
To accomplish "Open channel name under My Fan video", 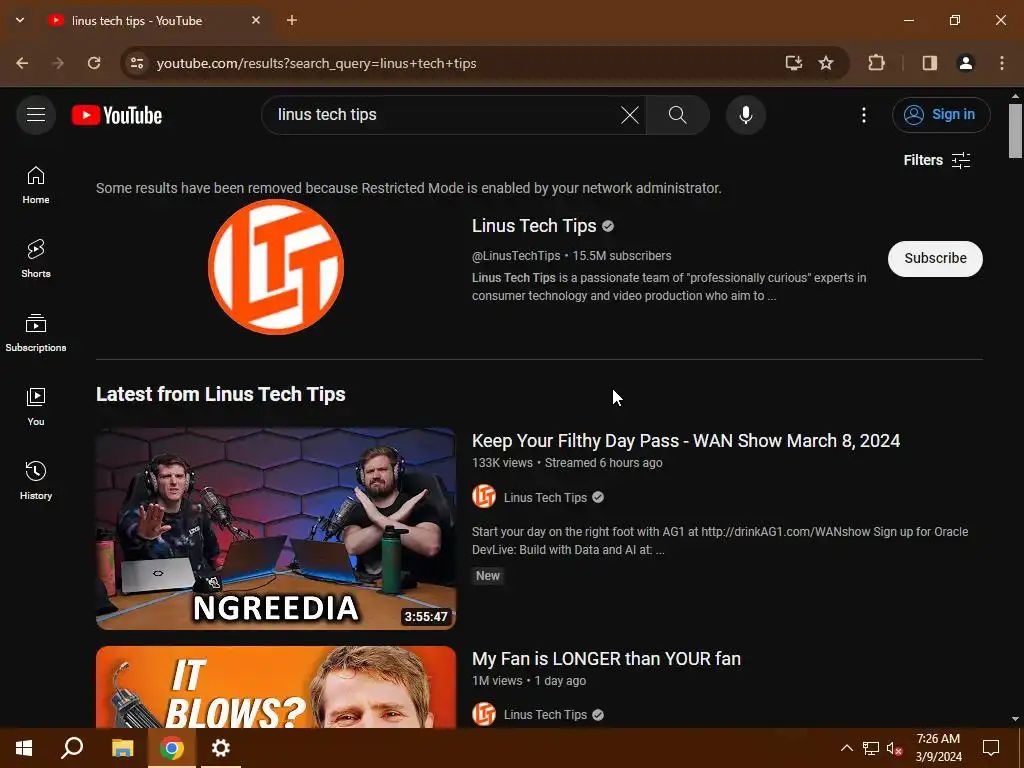I will [x=545, y=715].
